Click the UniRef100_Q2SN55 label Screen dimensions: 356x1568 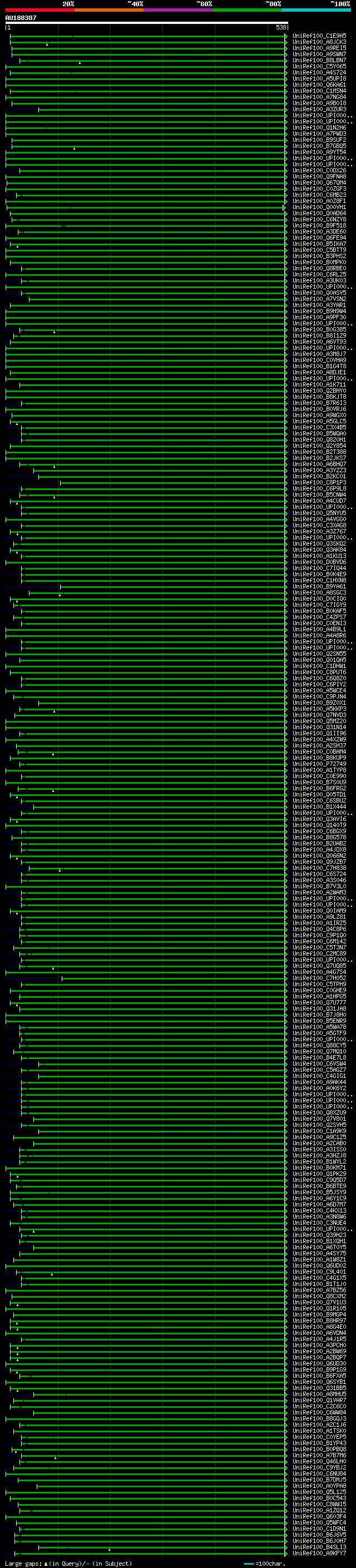point(319,654)
